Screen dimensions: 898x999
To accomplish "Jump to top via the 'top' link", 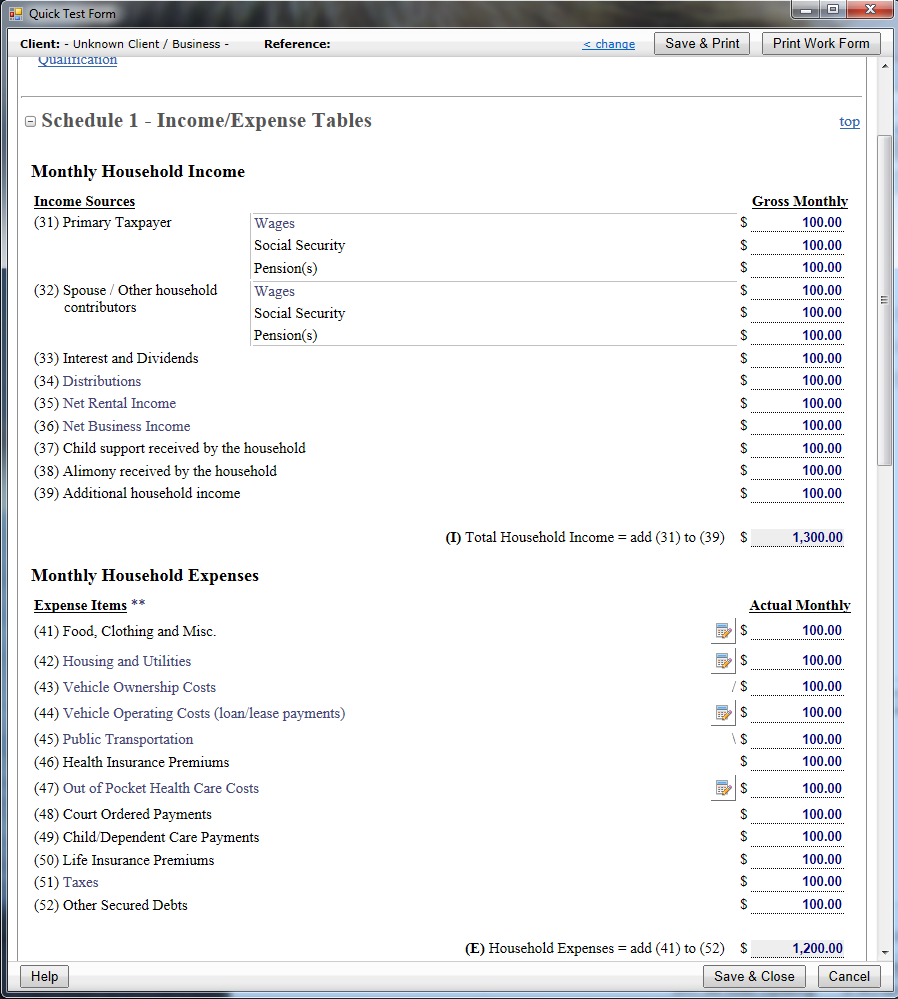I will tap(849, 121).
